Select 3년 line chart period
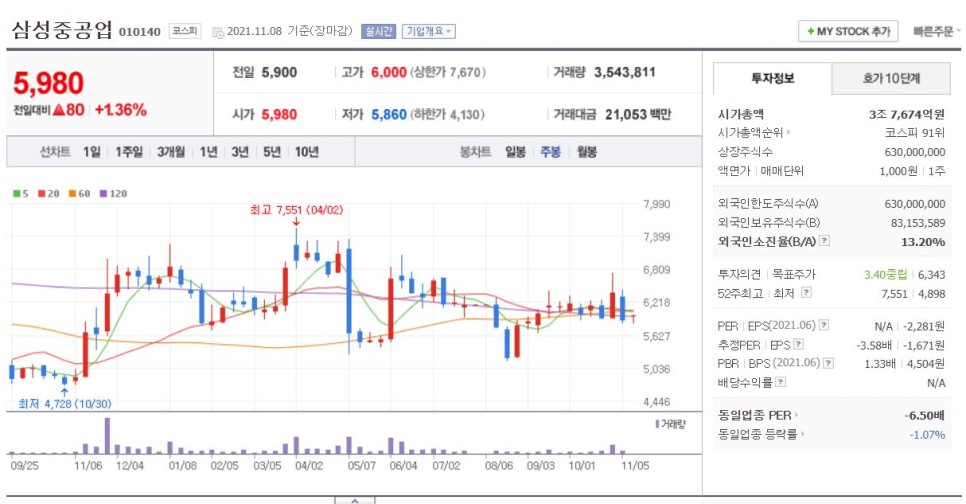Screen dimensions: 966x504 (x=240, y=152)
